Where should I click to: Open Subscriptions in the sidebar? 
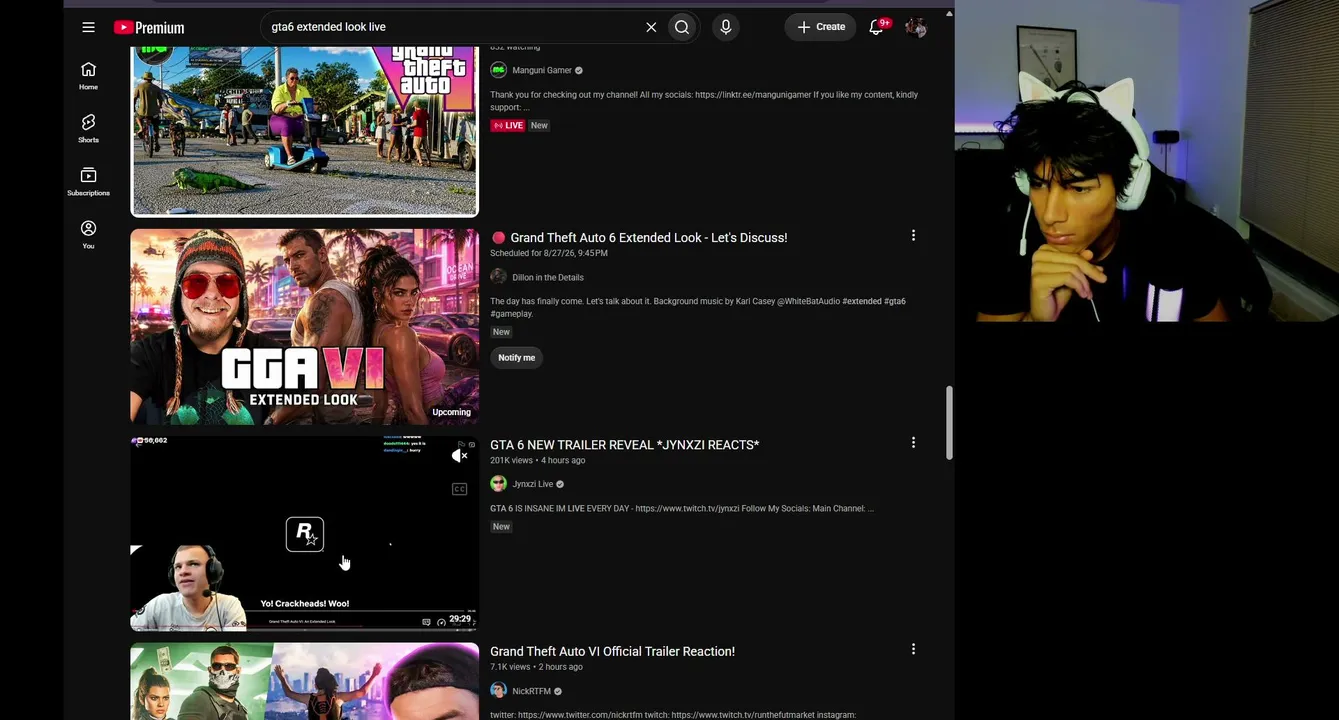point(88,181)
